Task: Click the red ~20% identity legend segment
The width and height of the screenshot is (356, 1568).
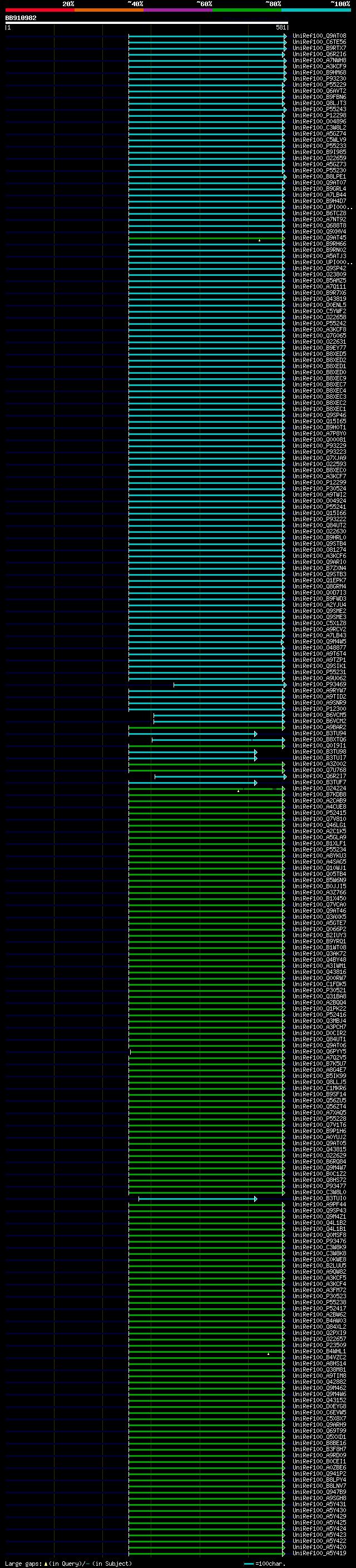Action: (39, 10)
